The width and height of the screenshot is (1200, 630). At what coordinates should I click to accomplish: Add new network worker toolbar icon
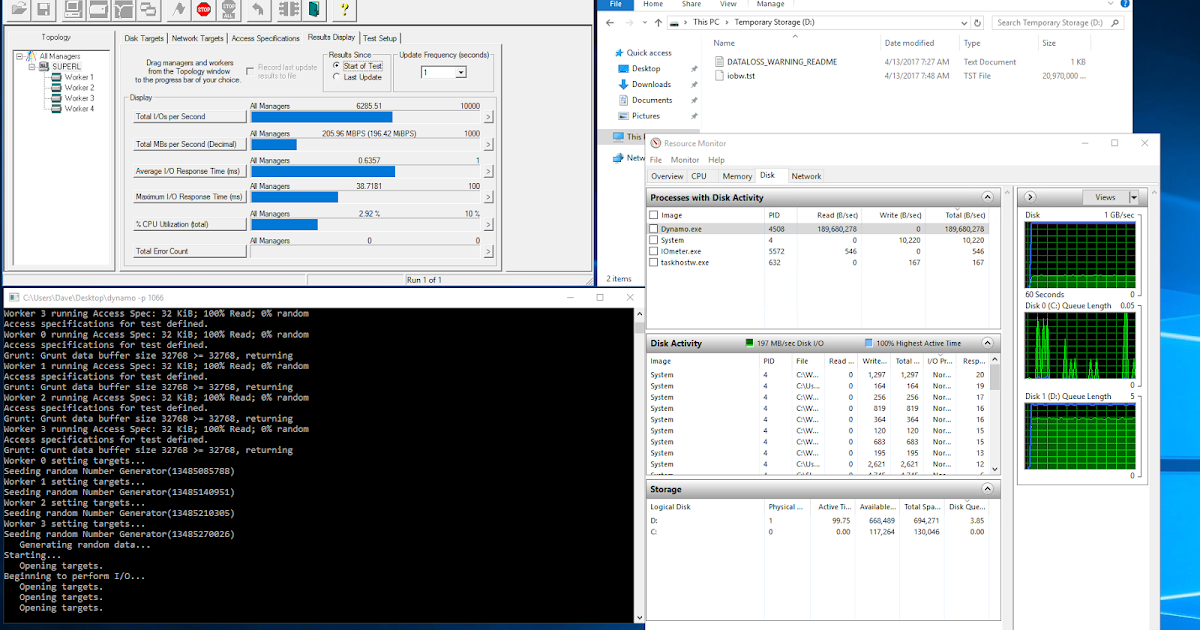(123, 9)
